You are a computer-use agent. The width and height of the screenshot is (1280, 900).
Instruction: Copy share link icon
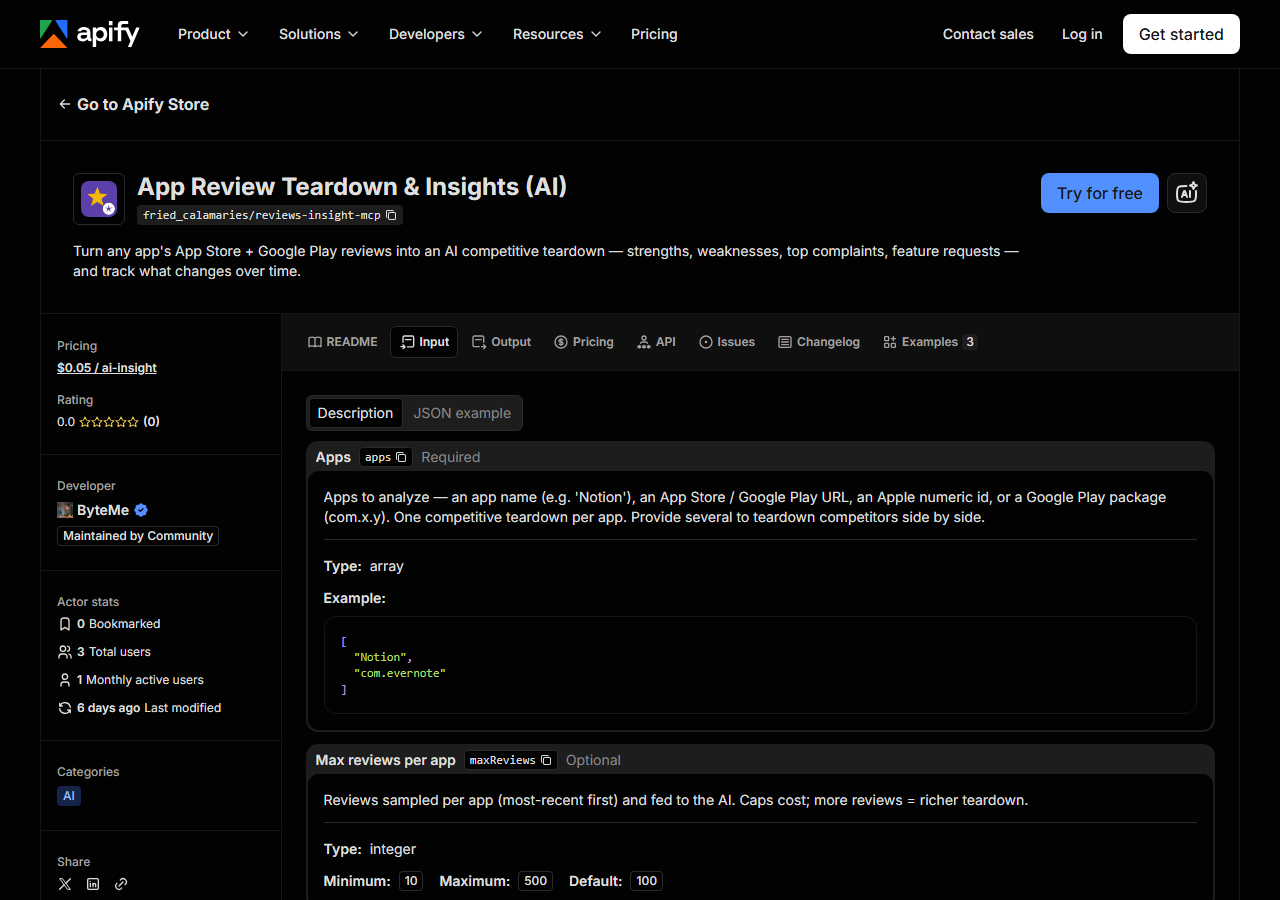121,884
